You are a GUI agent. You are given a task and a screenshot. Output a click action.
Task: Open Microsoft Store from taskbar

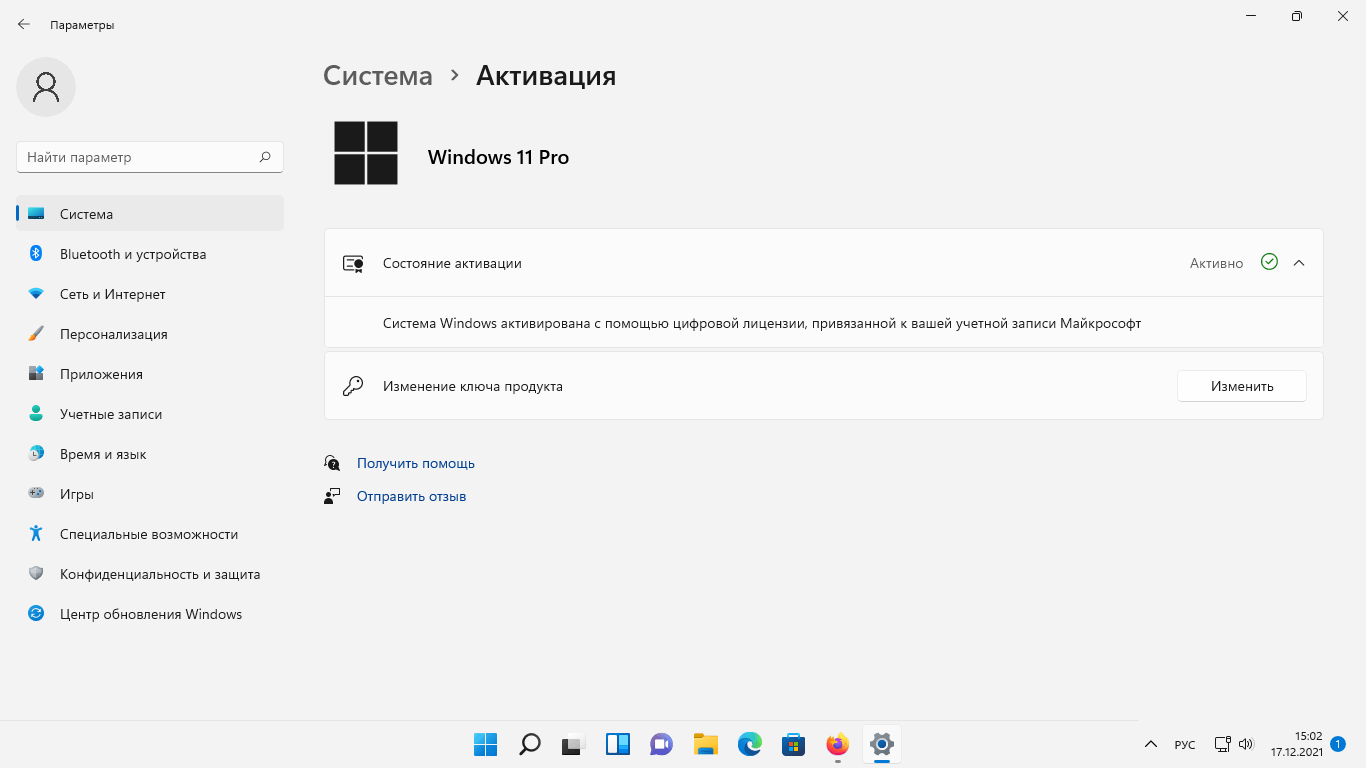coord(794,744)
